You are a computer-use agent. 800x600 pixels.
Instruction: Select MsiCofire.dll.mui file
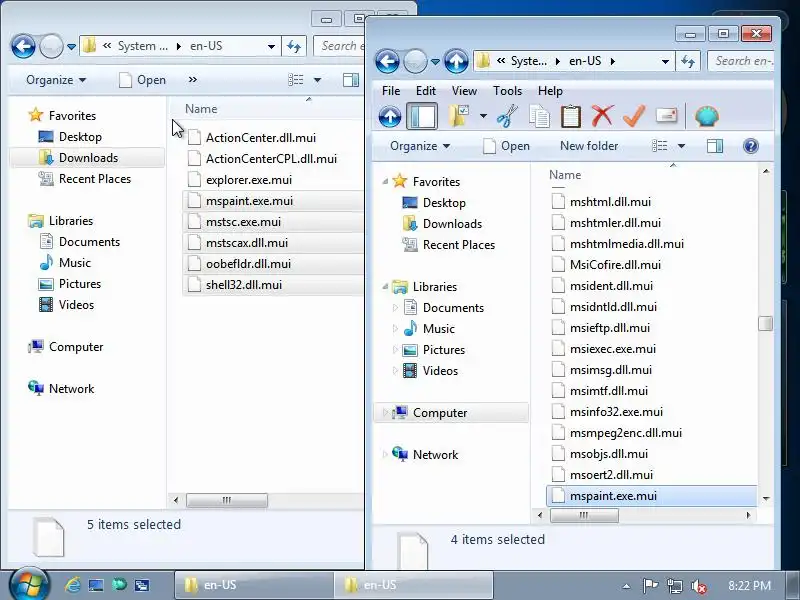(615, 265)
